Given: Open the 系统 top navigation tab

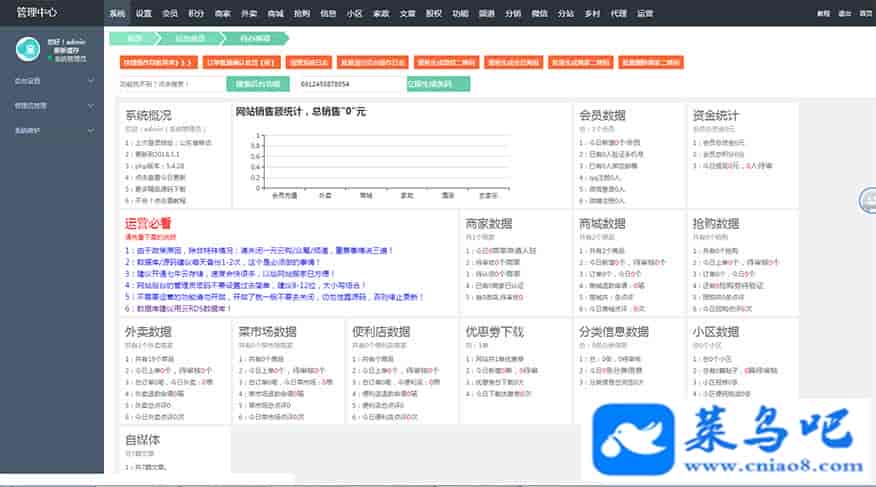Looking at the screenshot, I should pyautogui.click(x=117, y=14).
